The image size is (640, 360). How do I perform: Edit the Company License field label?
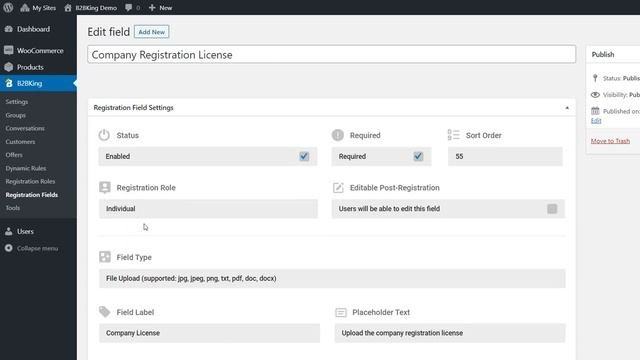(x=209, y=333)
